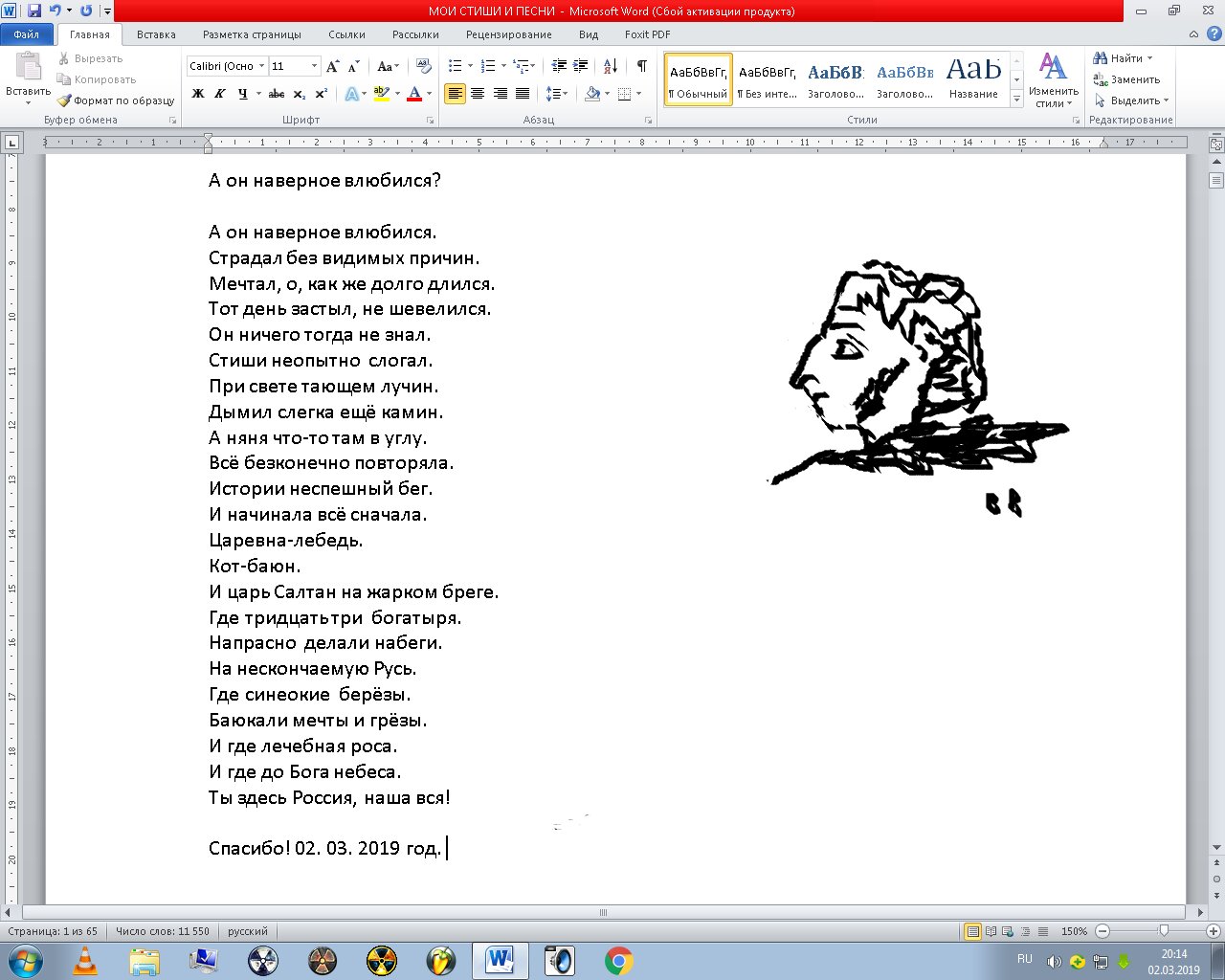Toggle Print Layout view in status bar

(x=972, y=931)
